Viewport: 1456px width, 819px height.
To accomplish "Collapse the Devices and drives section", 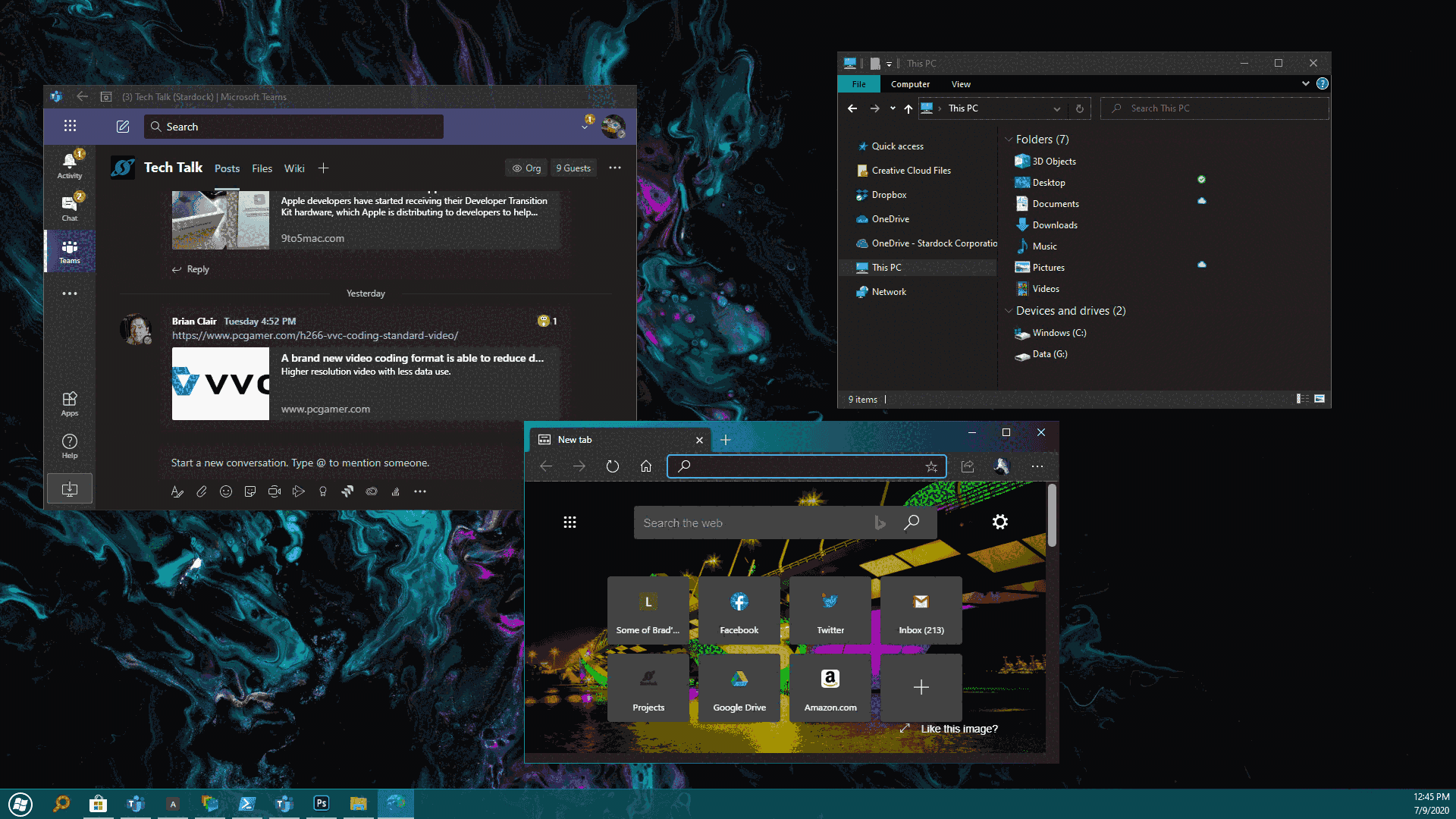I will click(x=1009, y=311).
